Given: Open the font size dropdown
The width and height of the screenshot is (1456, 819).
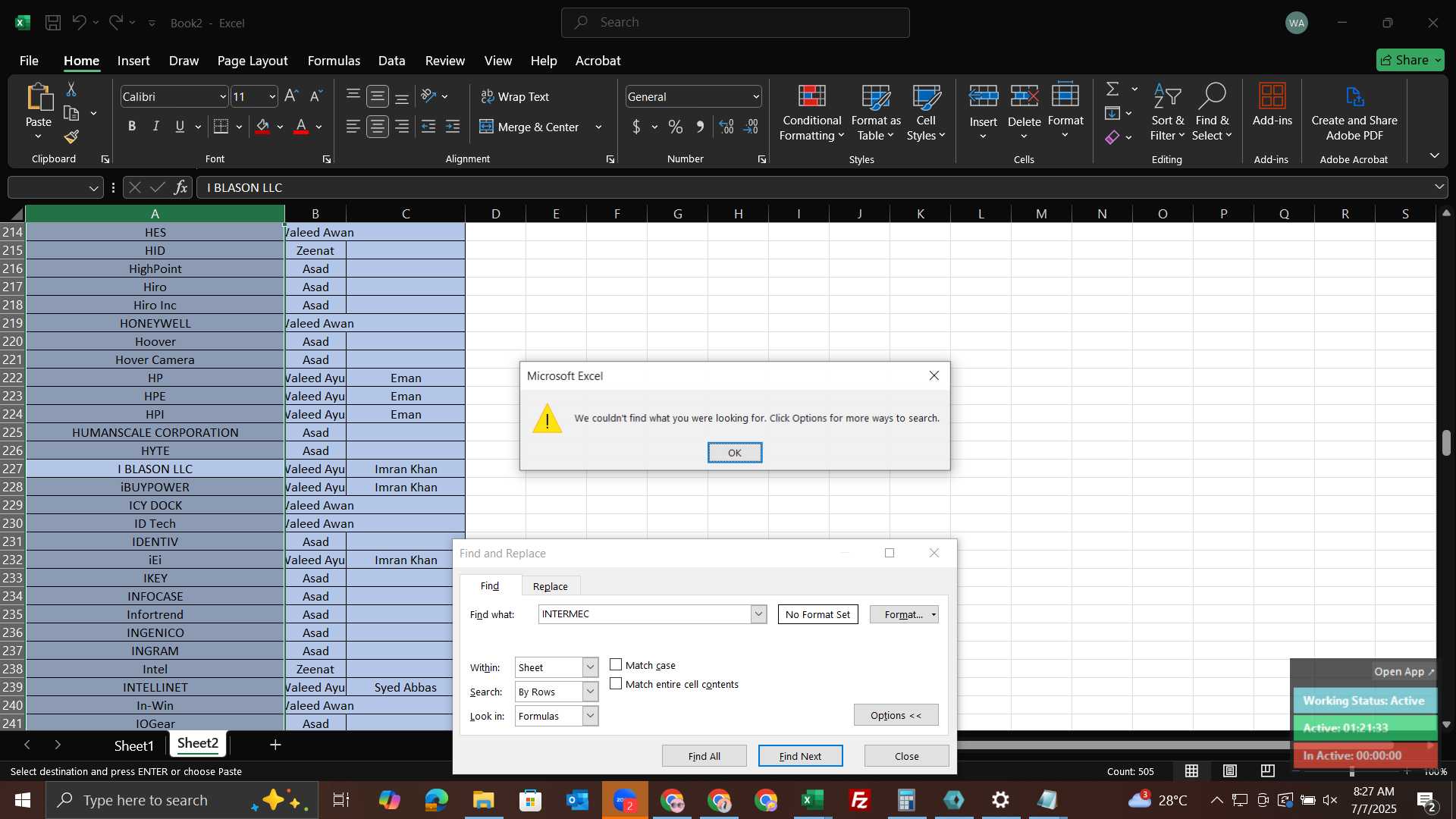Looking at the screenshot, I should 272,96.
